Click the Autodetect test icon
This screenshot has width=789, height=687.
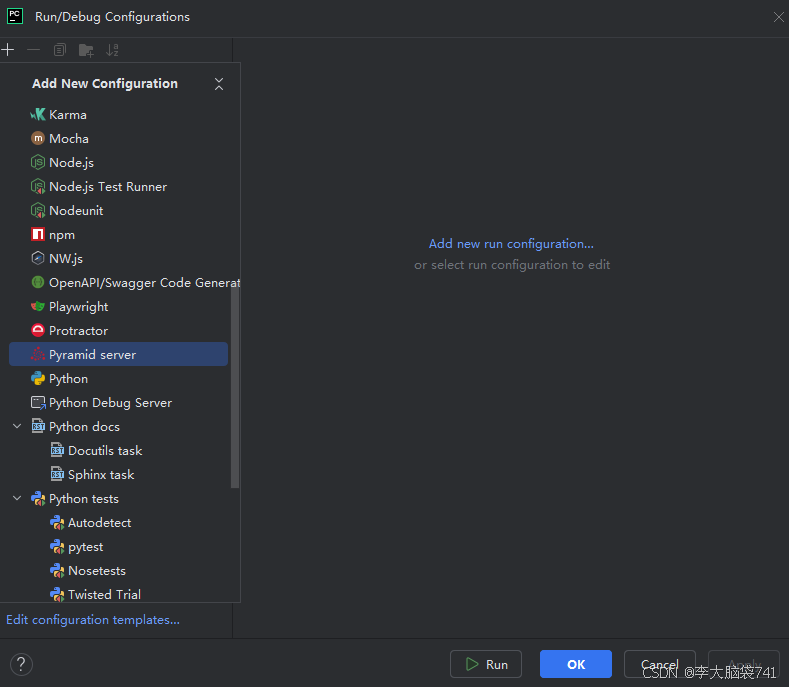(57, 523)
